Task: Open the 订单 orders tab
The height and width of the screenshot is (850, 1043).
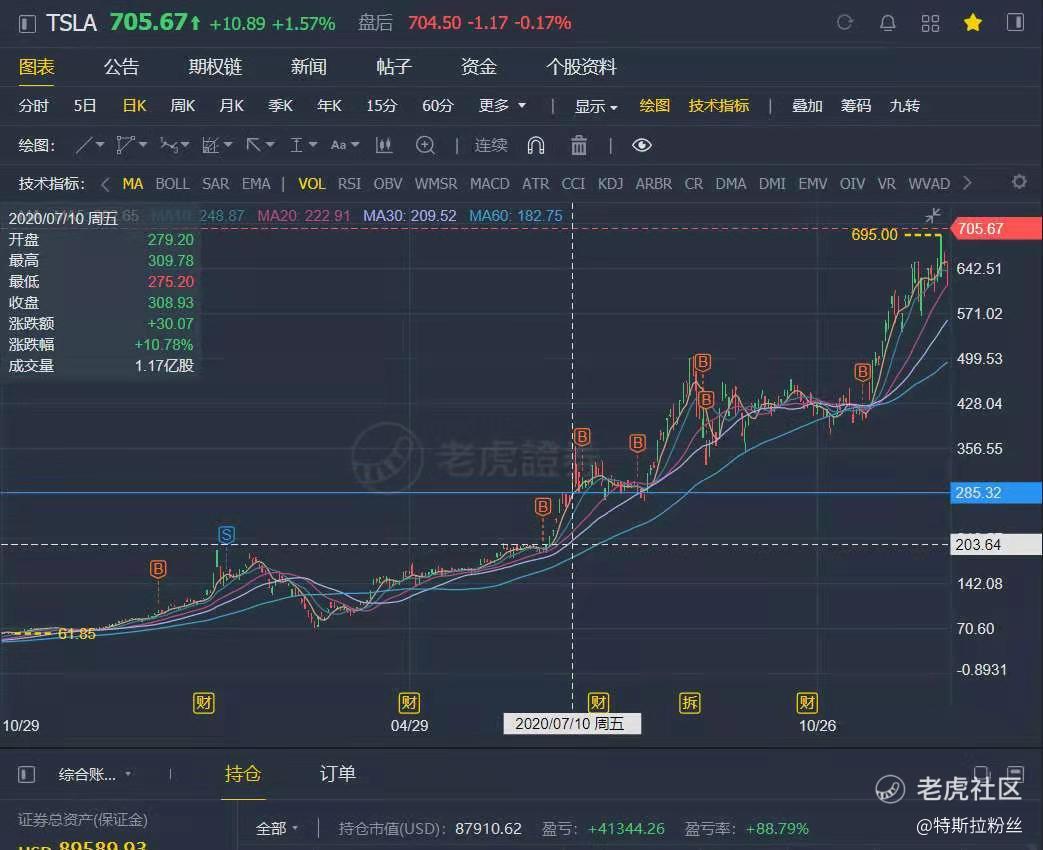Action: pyautogui.click(x=338, y=774)
